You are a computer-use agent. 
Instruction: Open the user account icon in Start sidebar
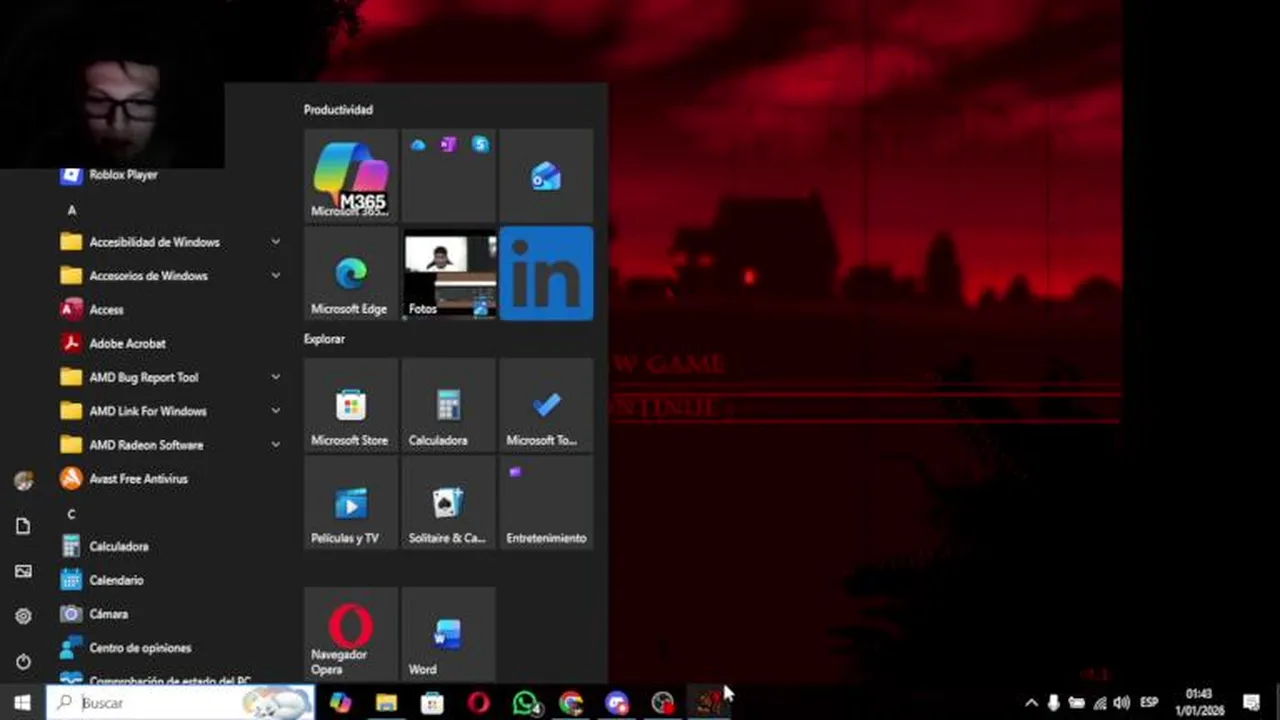click(x=23, y=481)
